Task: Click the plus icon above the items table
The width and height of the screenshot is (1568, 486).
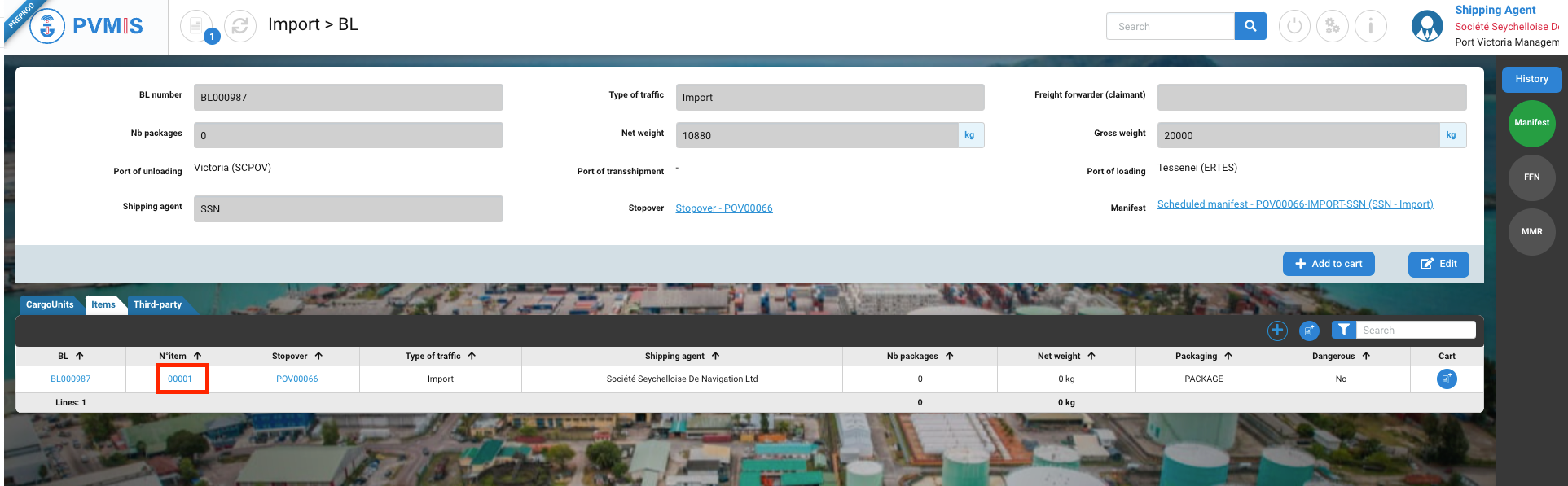Action: point(1277,330)
